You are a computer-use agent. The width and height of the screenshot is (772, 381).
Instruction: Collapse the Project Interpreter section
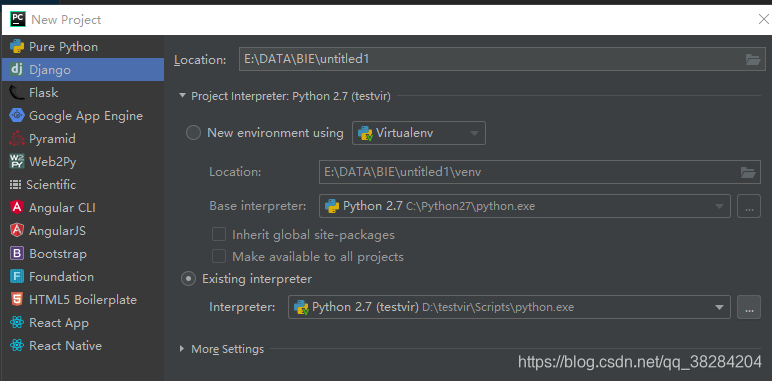click(183, 96)
